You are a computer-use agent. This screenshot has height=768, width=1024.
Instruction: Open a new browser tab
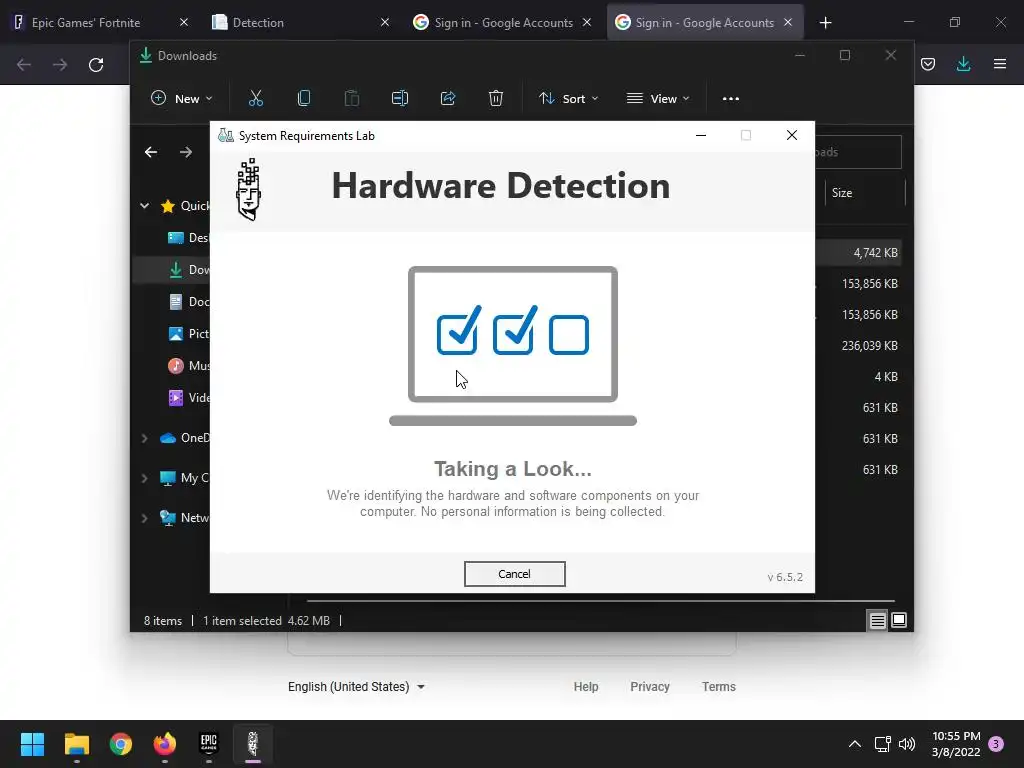pos(825,23)
